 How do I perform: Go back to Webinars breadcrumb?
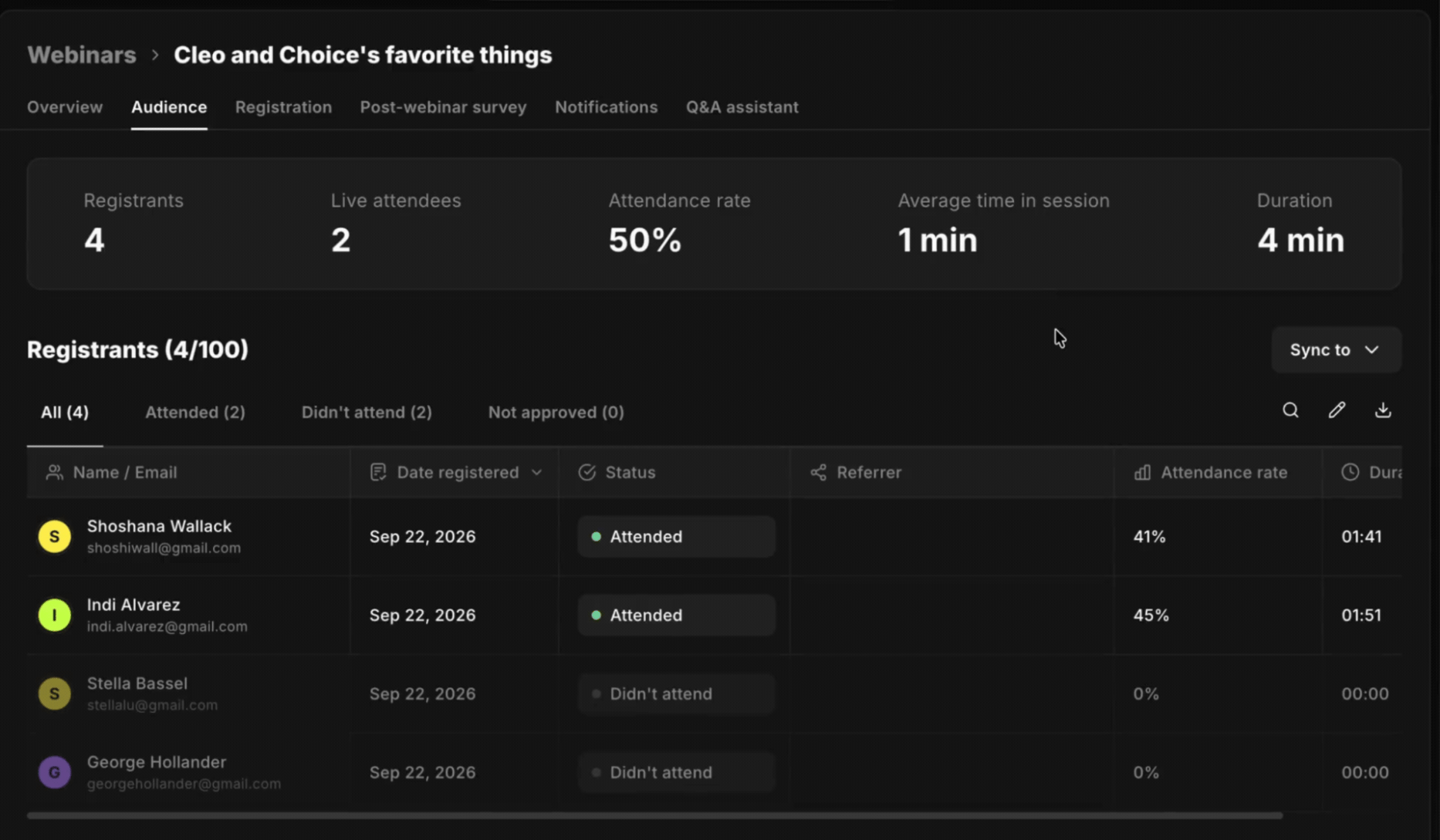82,55
